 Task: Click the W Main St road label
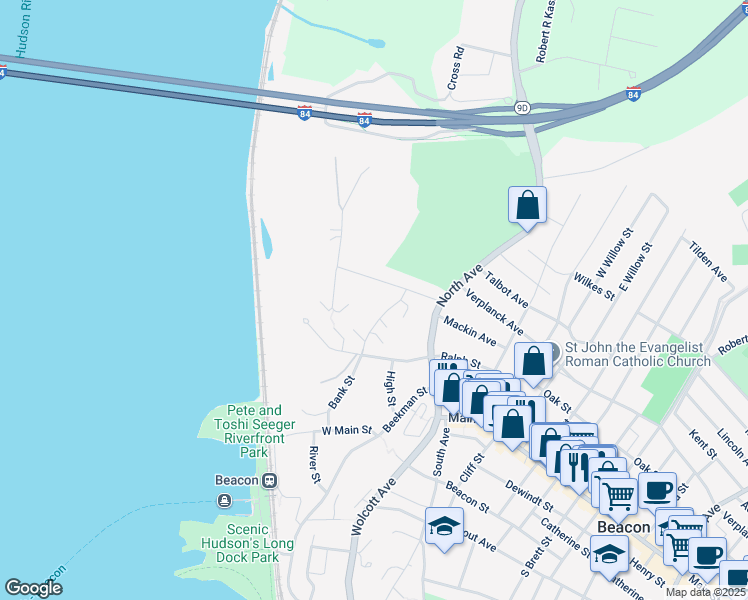click(346, 430)
